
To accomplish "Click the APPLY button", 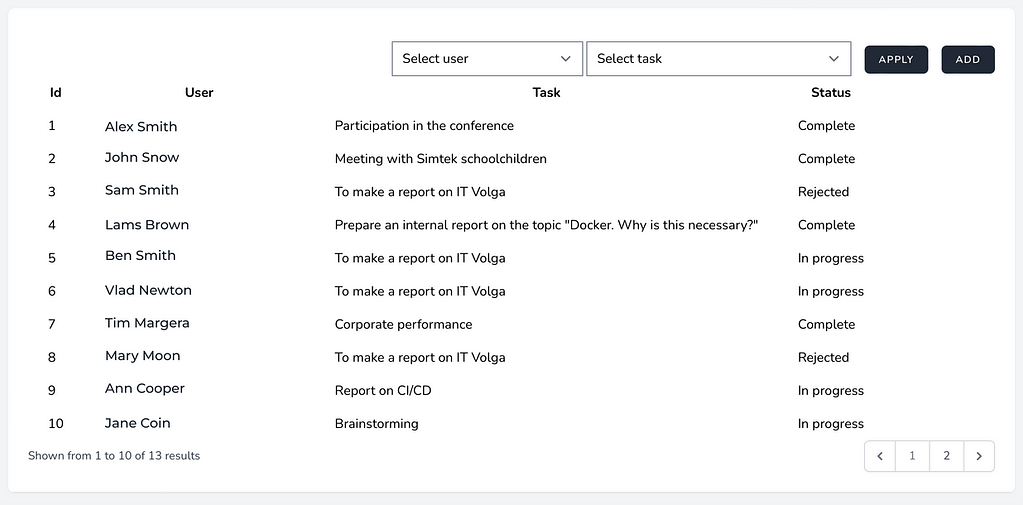I will click(x=896, y=59).
